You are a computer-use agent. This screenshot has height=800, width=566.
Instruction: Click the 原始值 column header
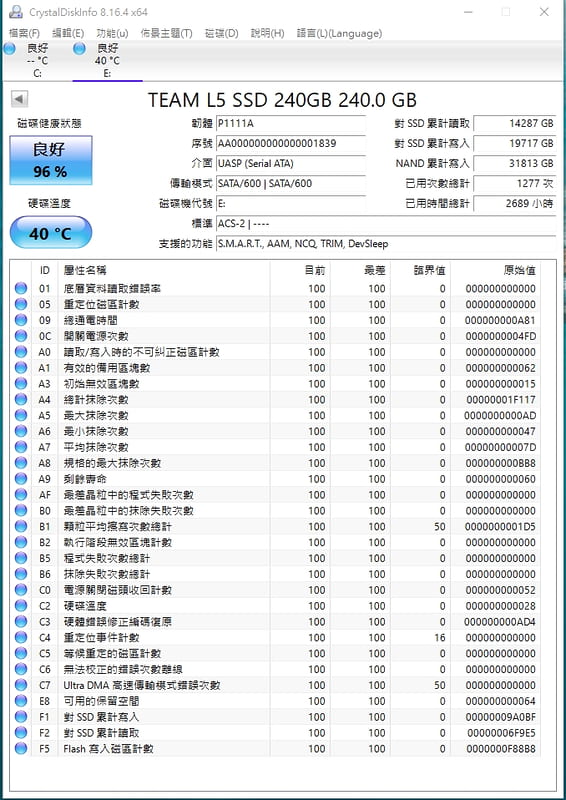[495, 270]
